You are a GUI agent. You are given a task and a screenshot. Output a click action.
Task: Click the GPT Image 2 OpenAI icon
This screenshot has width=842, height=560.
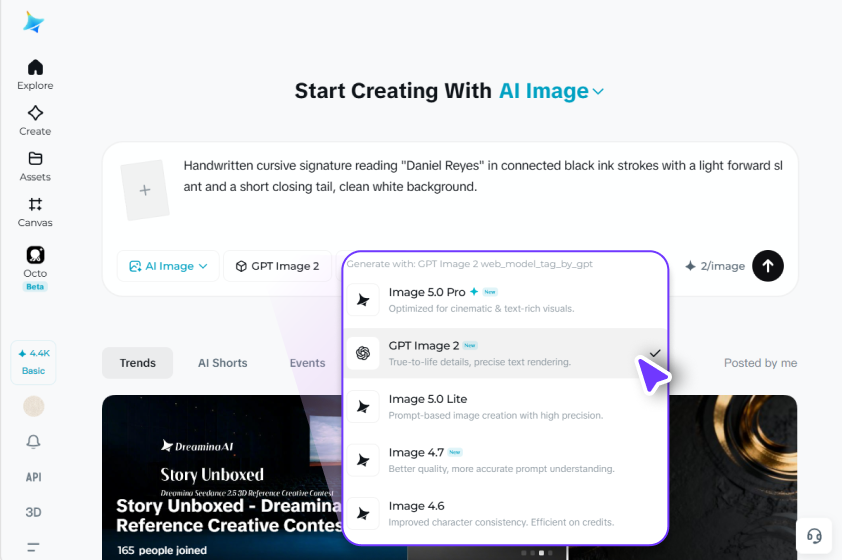[x=363, y=353]
